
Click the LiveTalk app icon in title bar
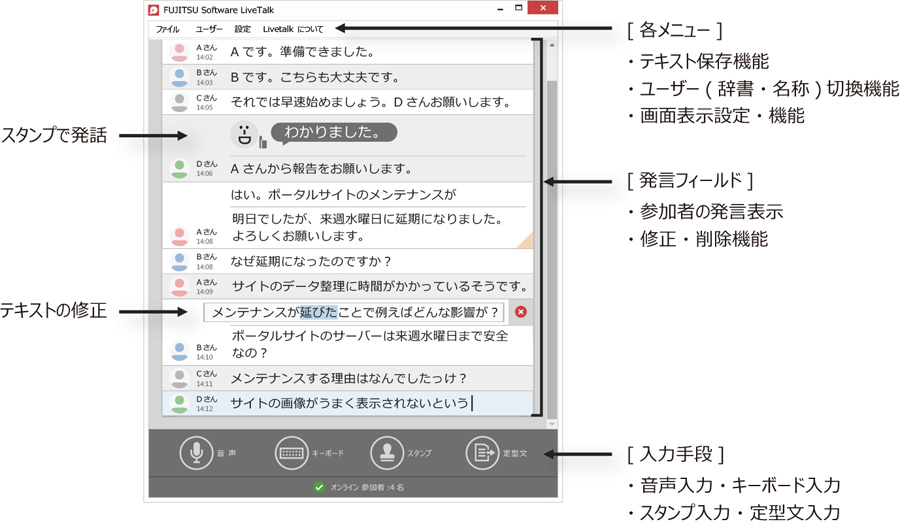pos(154,10)
